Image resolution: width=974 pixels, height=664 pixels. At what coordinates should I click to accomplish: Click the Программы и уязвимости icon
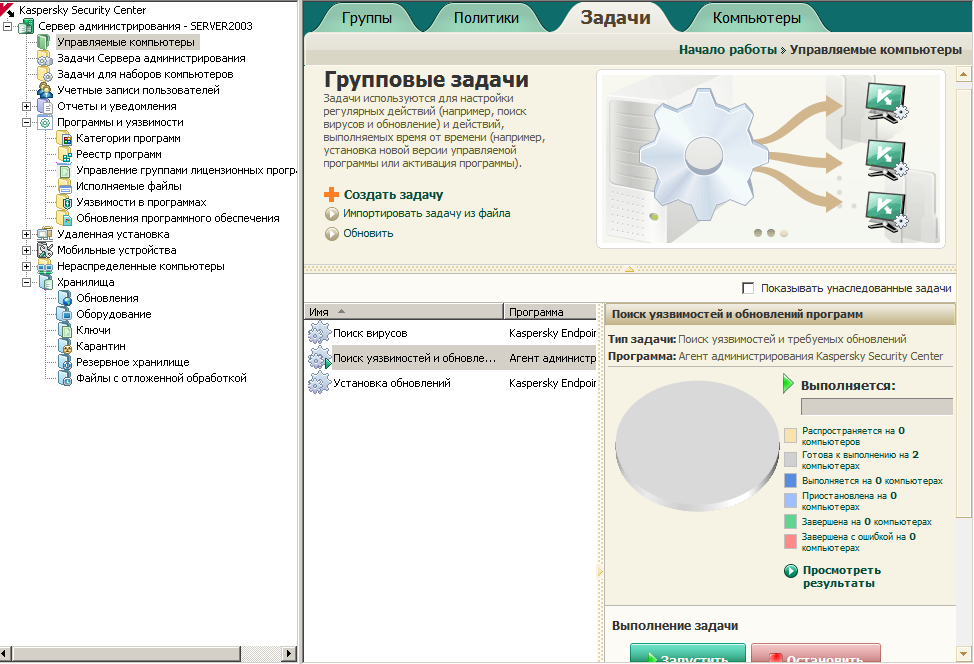(x=45, y=122)
